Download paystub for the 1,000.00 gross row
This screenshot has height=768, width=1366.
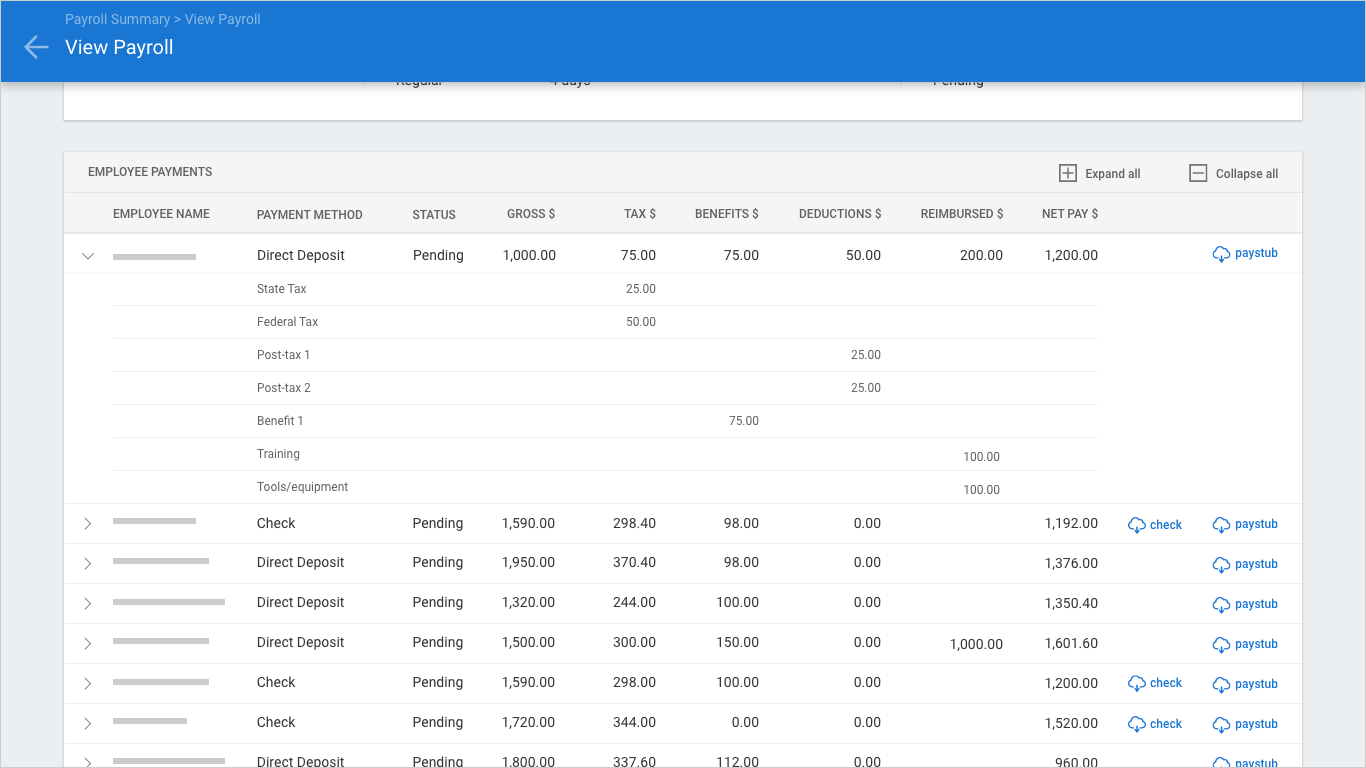point(1245,254)
